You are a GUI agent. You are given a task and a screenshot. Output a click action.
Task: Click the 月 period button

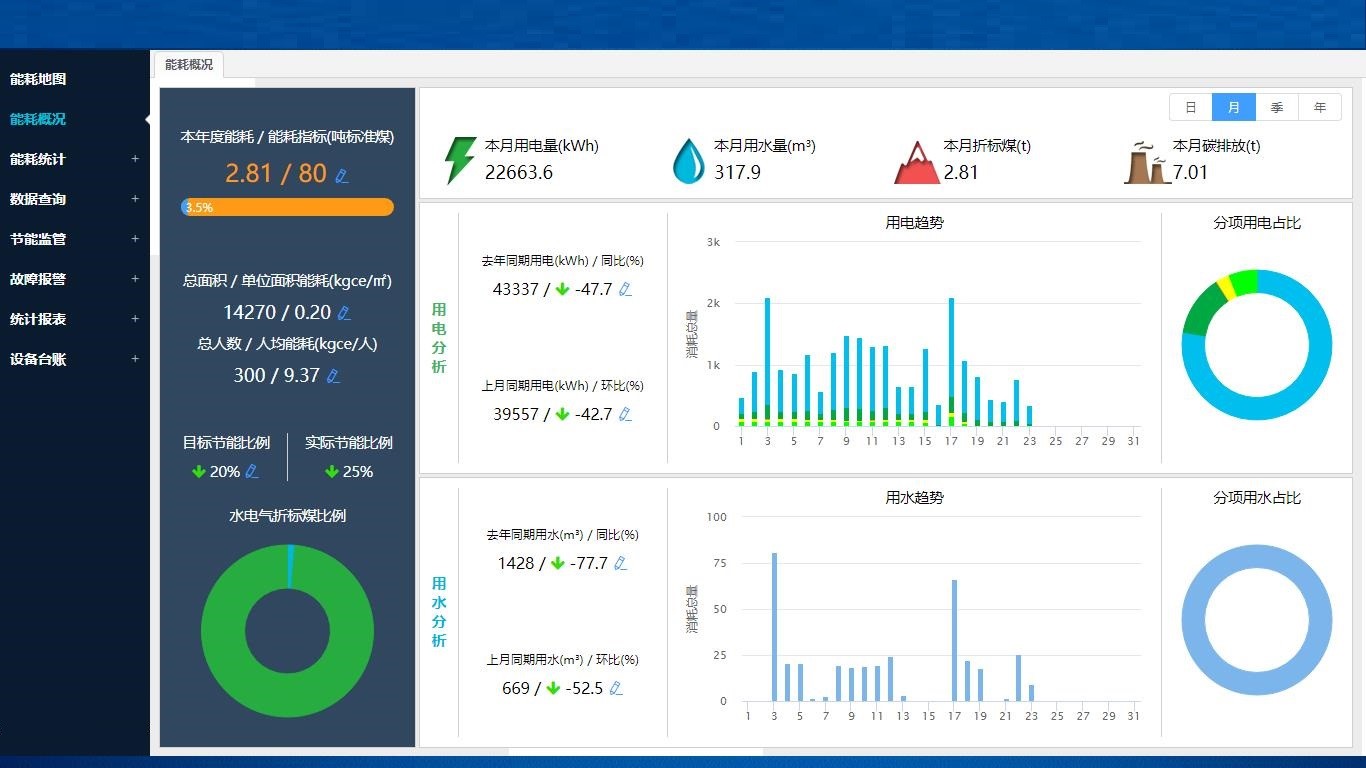(x=1233, y=107)
